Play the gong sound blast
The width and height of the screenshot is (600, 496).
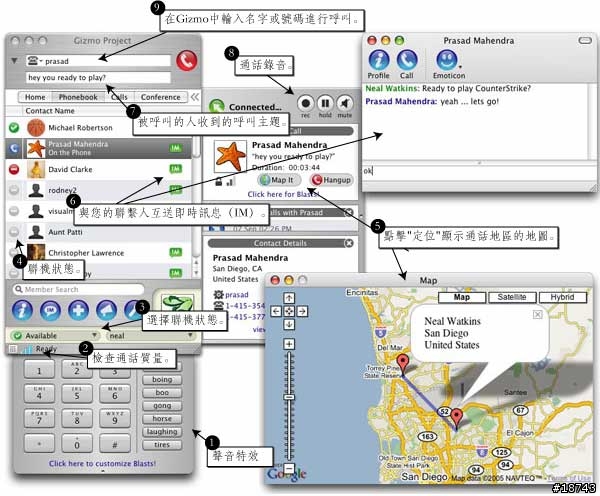(x=162, y=405)
